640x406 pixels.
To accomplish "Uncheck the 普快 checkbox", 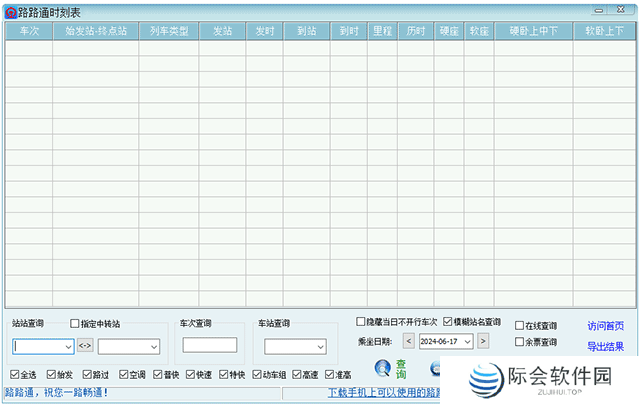I will tap(158, 374).
